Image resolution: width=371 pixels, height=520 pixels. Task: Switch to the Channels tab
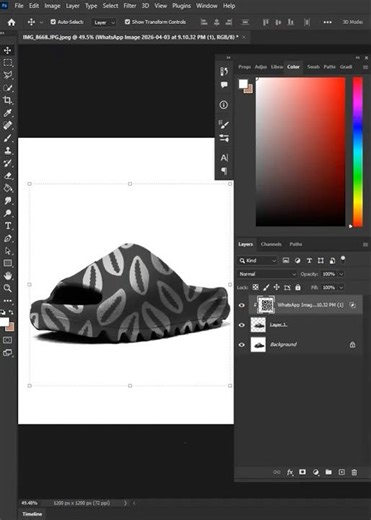(271, 244)
